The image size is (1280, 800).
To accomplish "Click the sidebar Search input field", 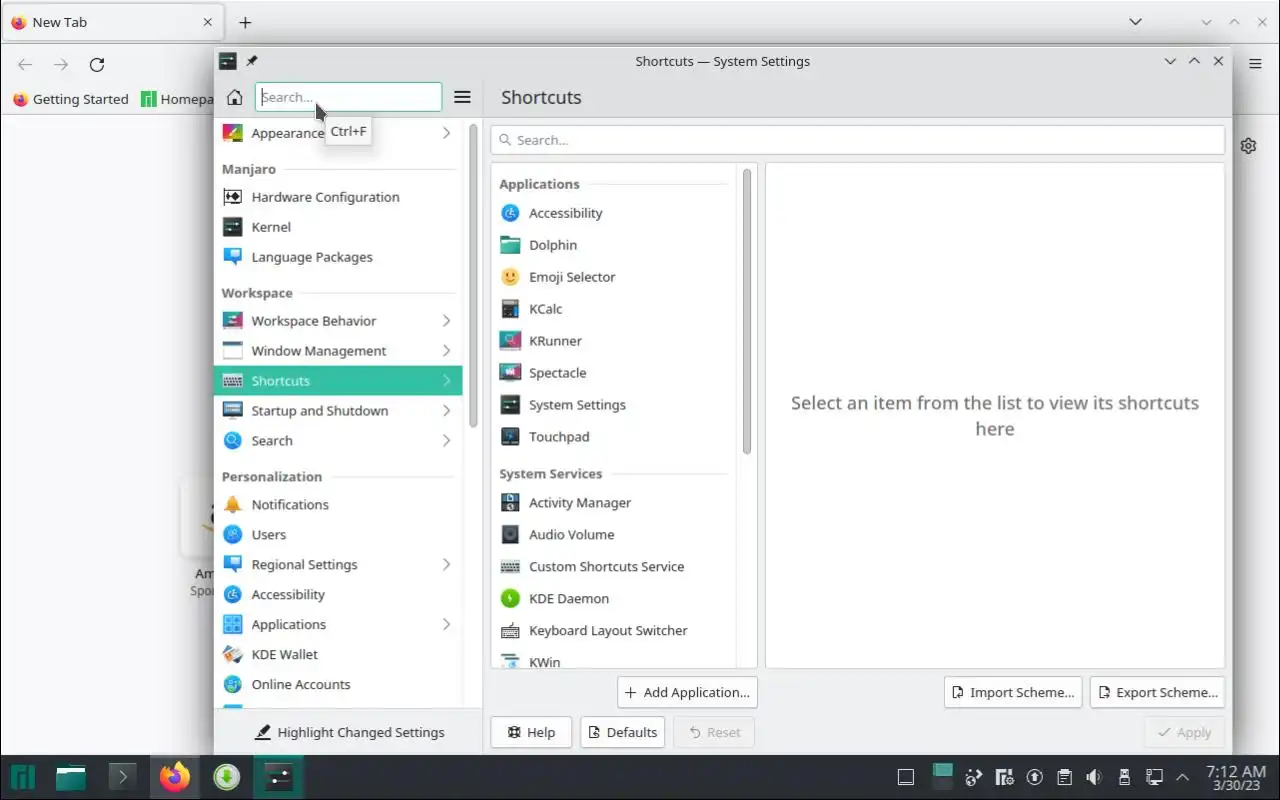I will 348,97.
